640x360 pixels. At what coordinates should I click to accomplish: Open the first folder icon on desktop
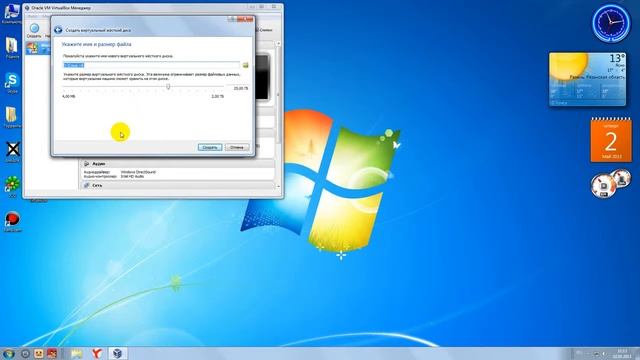(x=12, y=48)
